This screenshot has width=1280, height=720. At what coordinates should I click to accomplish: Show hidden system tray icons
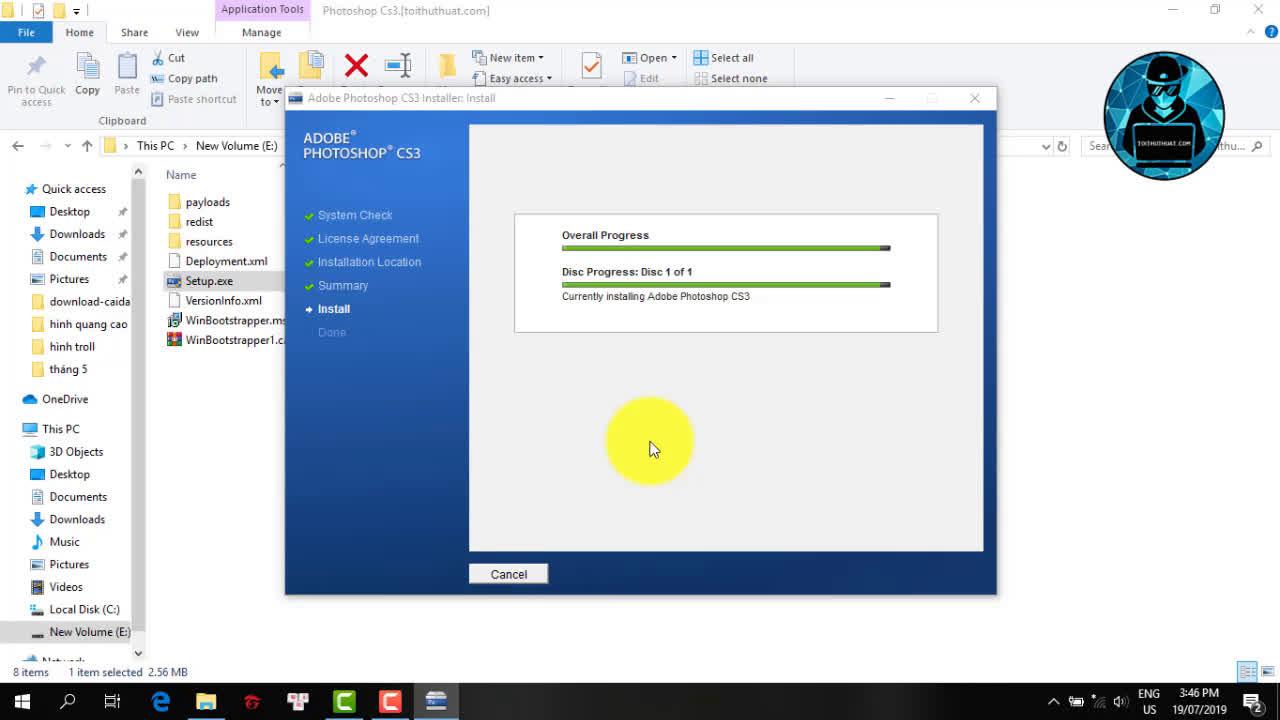tap(1053, 702)
